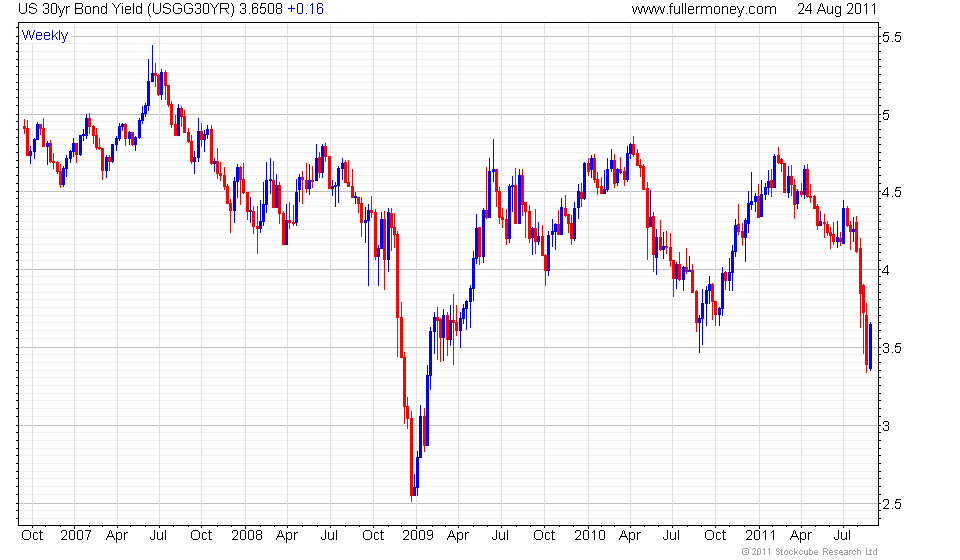Click the 3.5 y-axis label
Viewport: 960px width, 560px height.
coord(892,348)
